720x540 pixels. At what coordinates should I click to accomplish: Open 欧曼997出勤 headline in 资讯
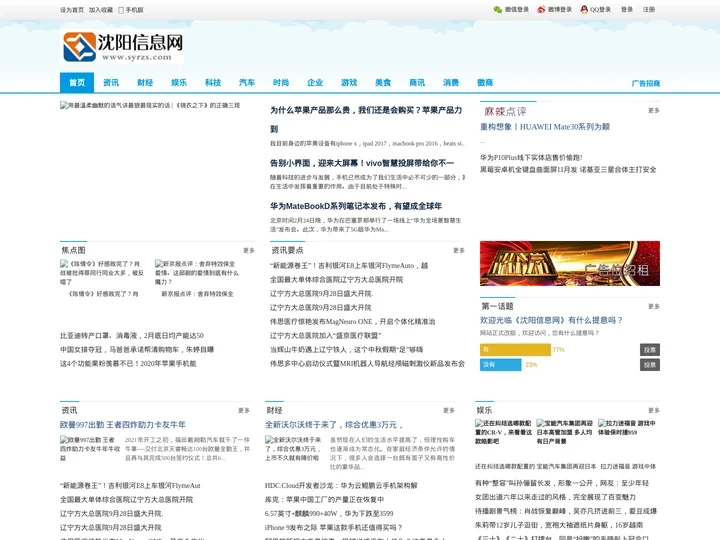pos(123,425)
